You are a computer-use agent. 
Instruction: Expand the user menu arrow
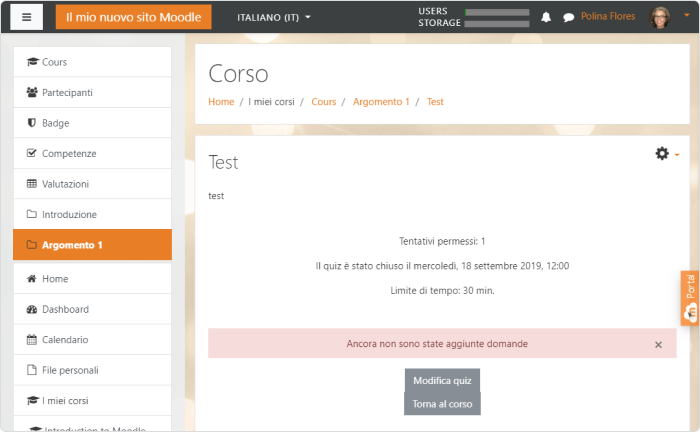[687, 15]
